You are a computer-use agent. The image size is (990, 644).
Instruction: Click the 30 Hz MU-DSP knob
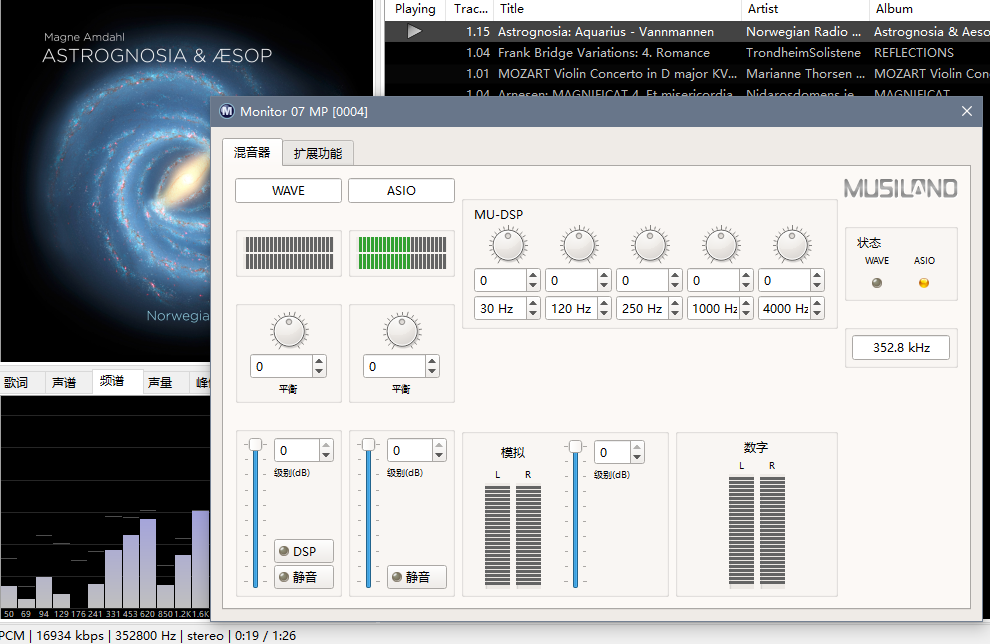pos(508,243)
